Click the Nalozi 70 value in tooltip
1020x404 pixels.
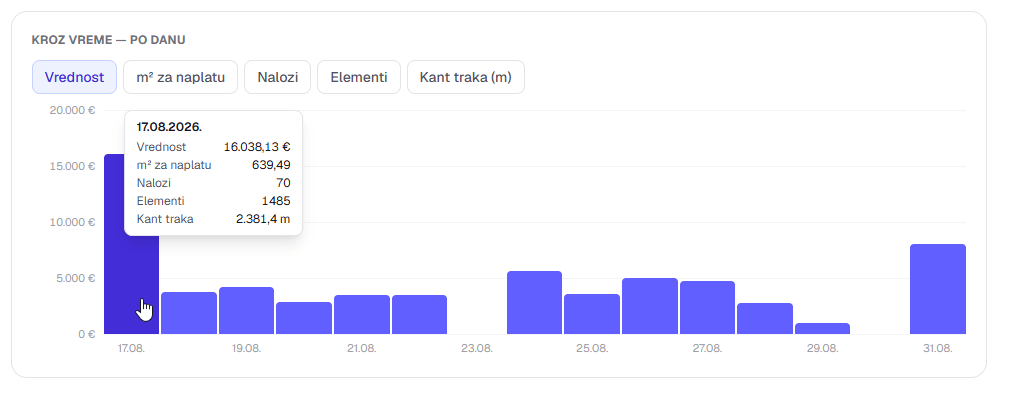click(x=284, y=183)
